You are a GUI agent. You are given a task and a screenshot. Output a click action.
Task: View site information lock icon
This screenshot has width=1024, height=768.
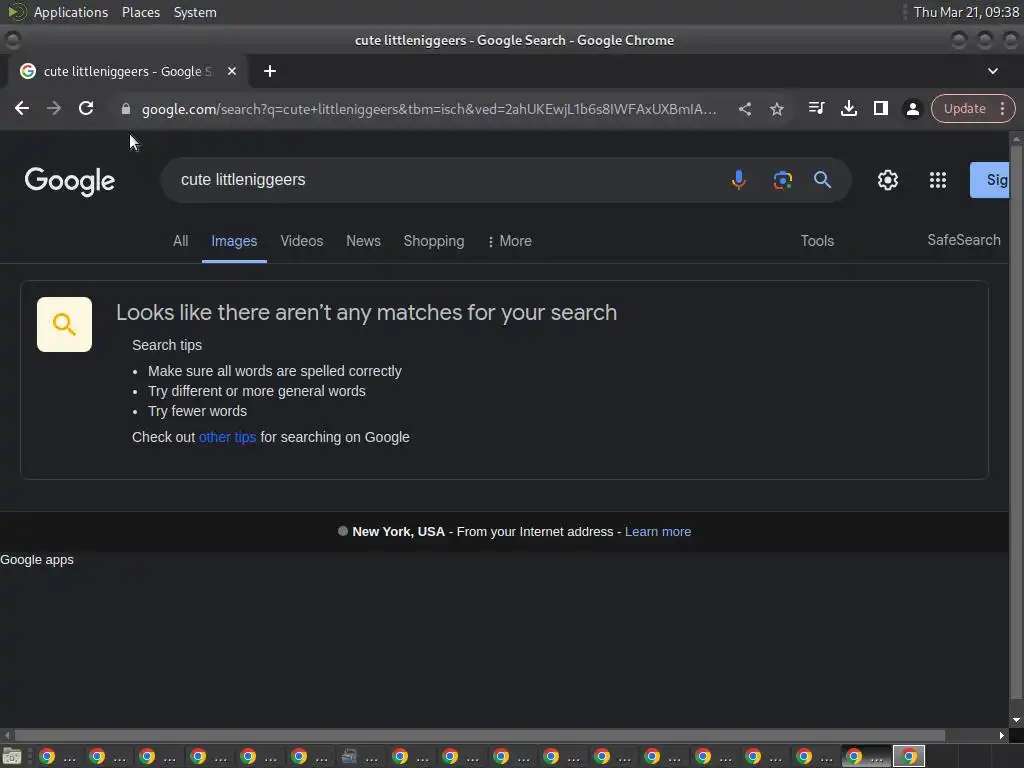click(126, 109)
